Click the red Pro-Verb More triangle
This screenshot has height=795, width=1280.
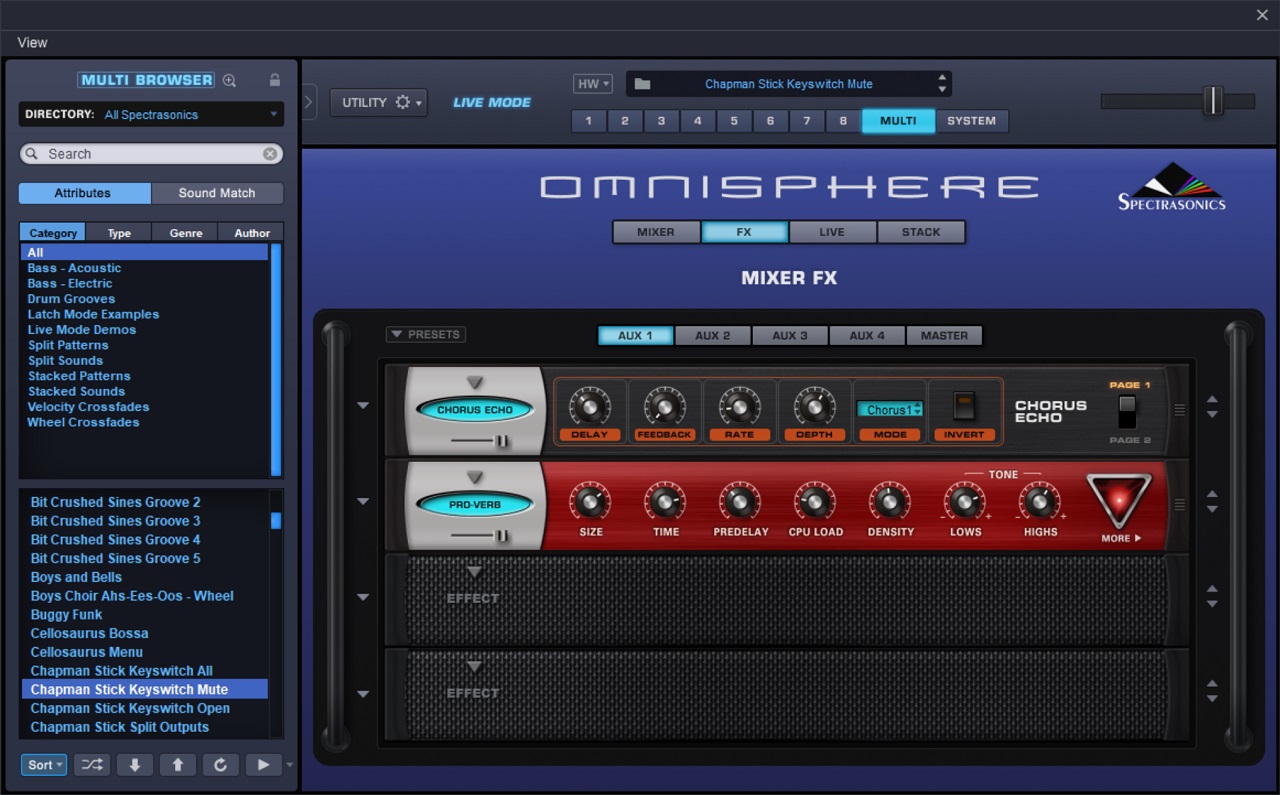[1119, 500]
